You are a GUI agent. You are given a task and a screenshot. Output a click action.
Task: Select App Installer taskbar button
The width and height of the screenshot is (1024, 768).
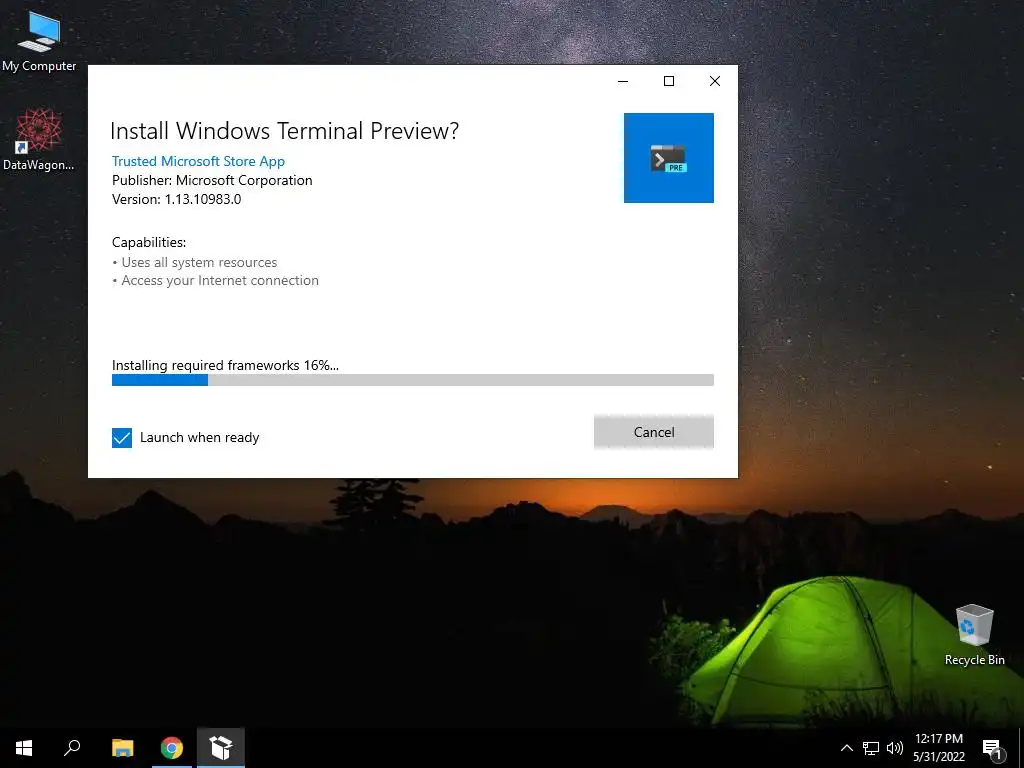click(x=221, y=748)
